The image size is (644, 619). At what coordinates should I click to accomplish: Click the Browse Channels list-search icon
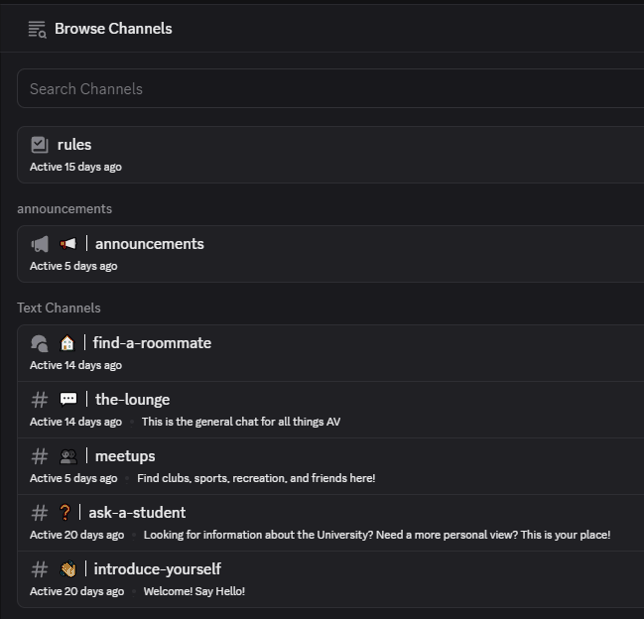tap(37, 30)
